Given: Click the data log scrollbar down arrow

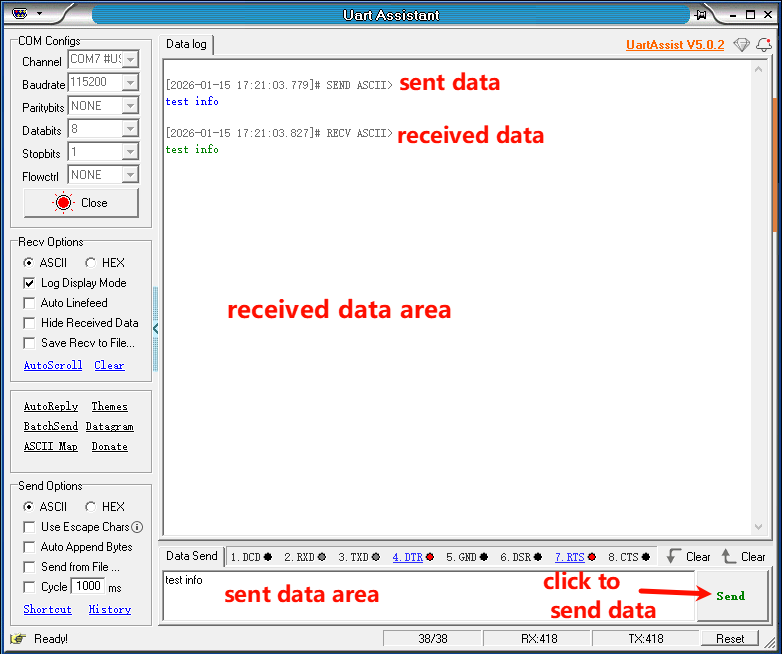Looking at the screenshot, I should click(759, 527).
